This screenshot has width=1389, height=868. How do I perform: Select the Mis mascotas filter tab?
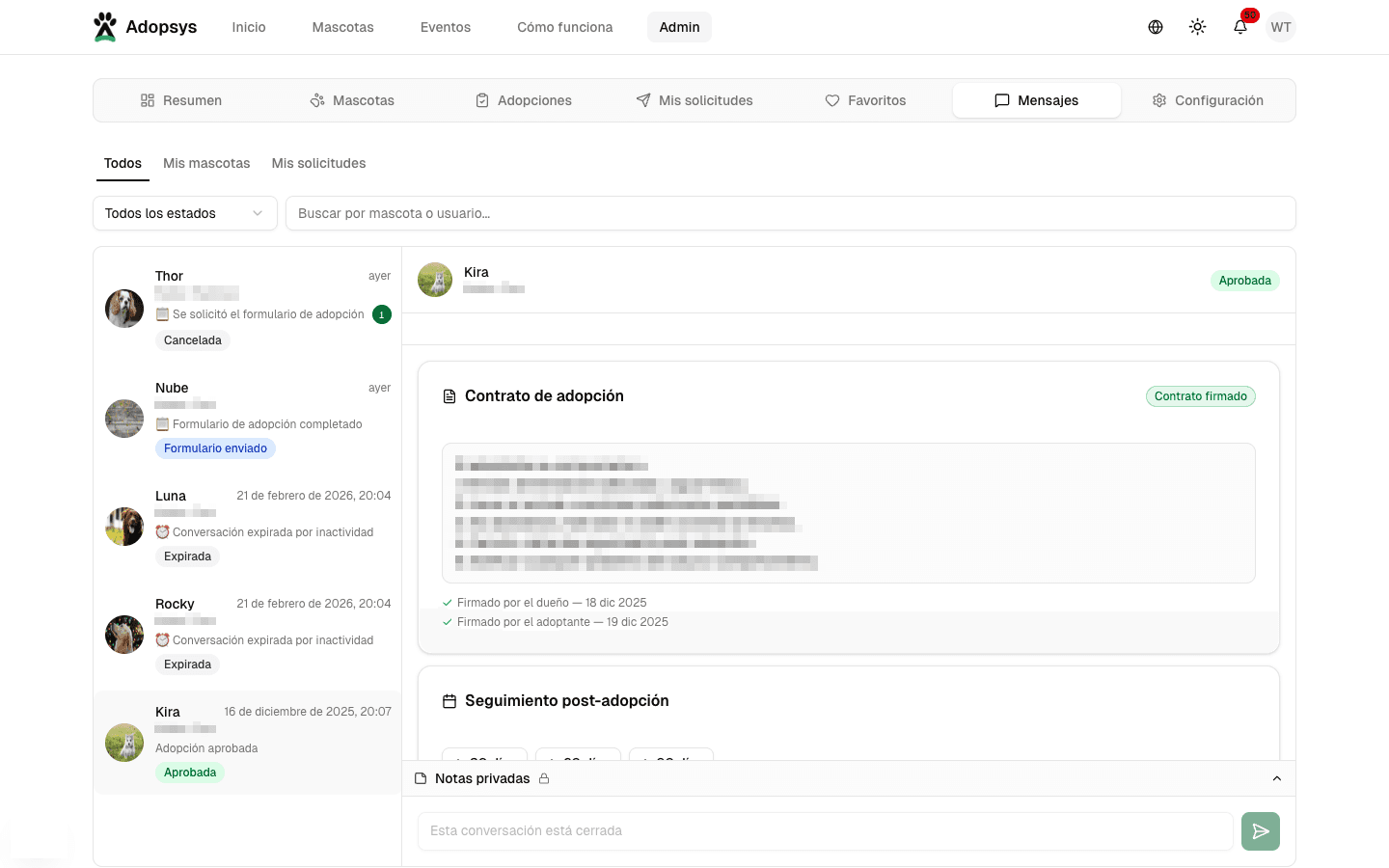[206, 163]
